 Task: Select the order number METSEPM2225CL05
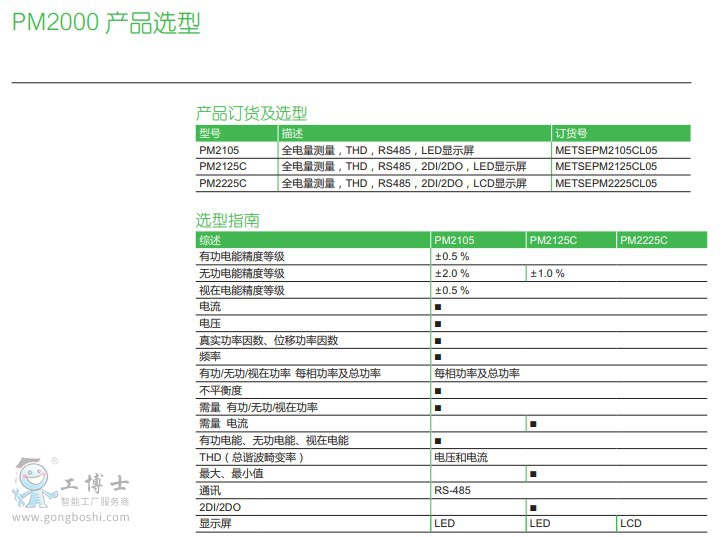pos(605,183)
